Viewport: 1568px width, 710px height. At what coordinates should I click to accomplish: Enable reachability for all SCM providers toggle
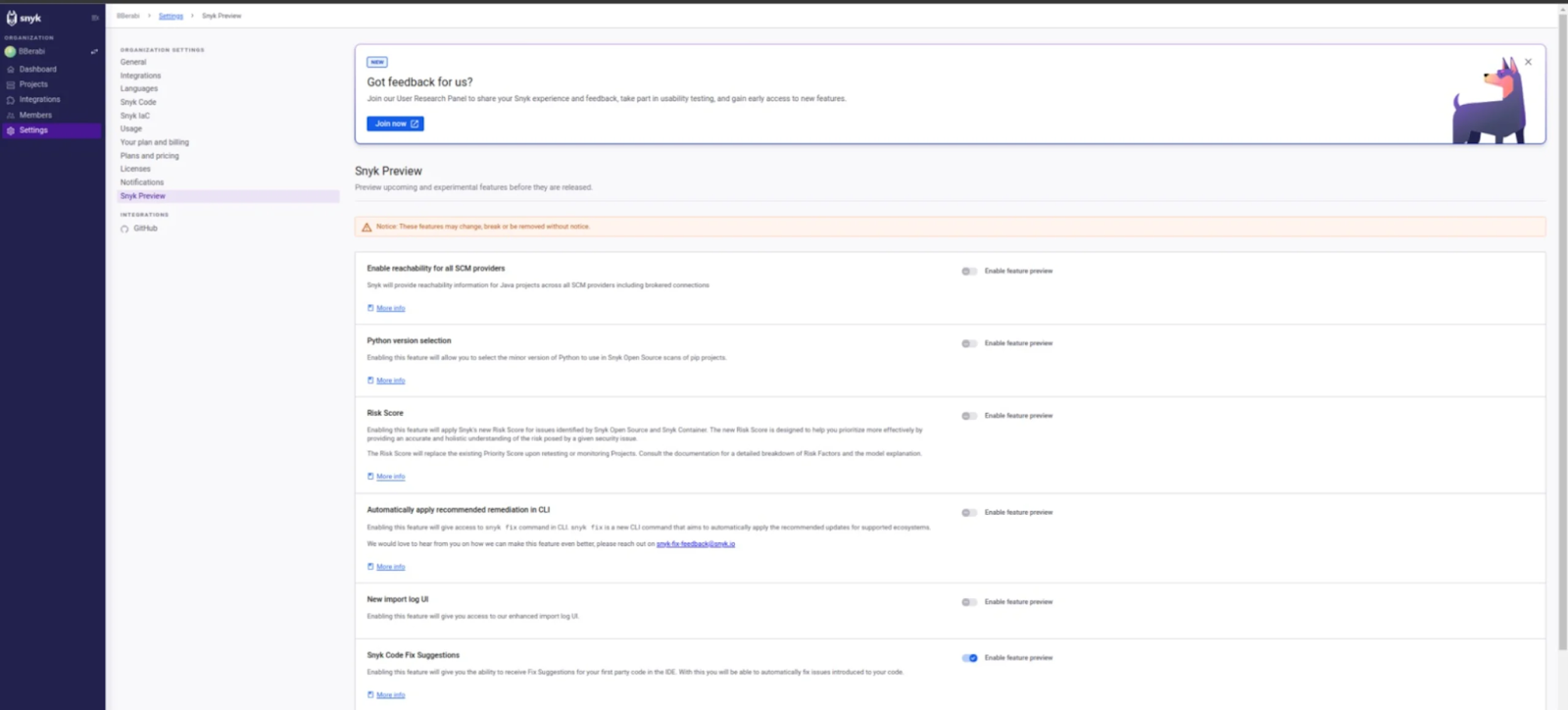[969, 271]
